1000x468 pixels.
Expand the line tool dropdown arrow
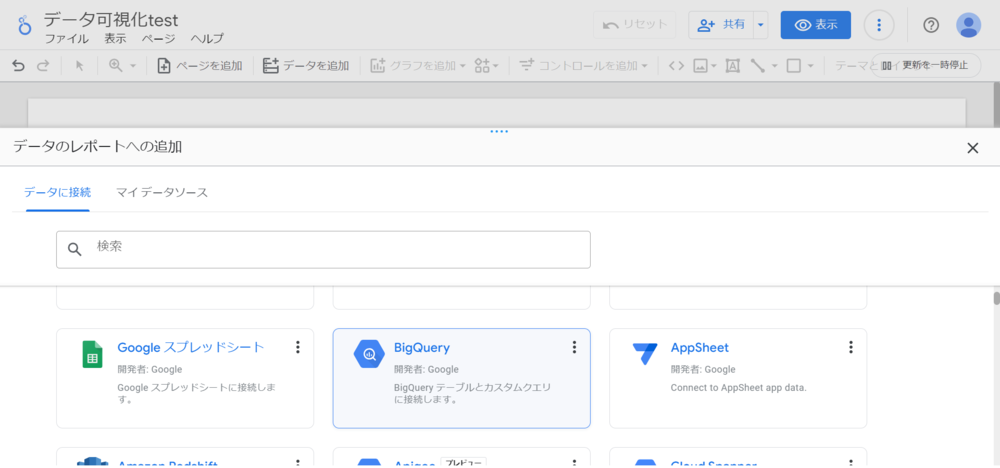pyautogui.click(x=774, y=66)
